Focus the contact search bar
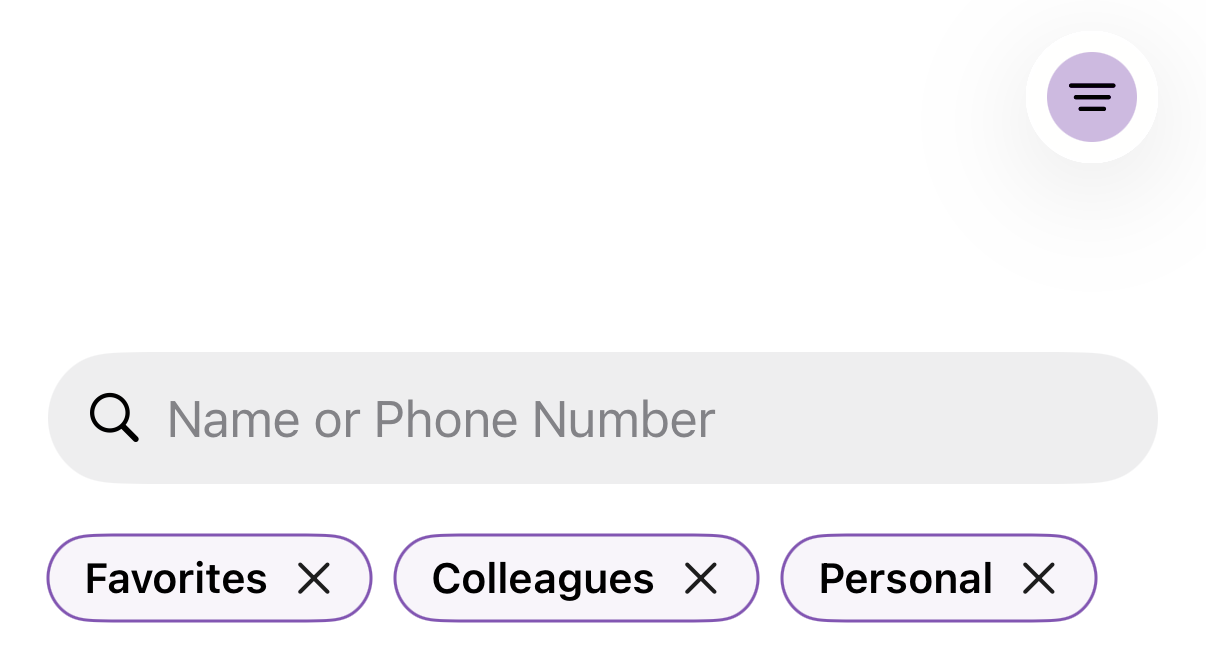The height and width of the screenshot is (666, 1206). [602, 418]
